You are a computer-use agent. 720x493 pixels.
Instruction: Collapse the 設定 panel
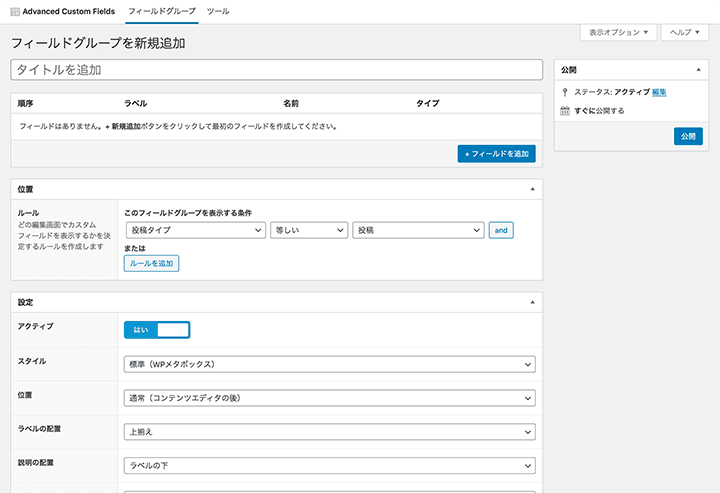point(533,302)
